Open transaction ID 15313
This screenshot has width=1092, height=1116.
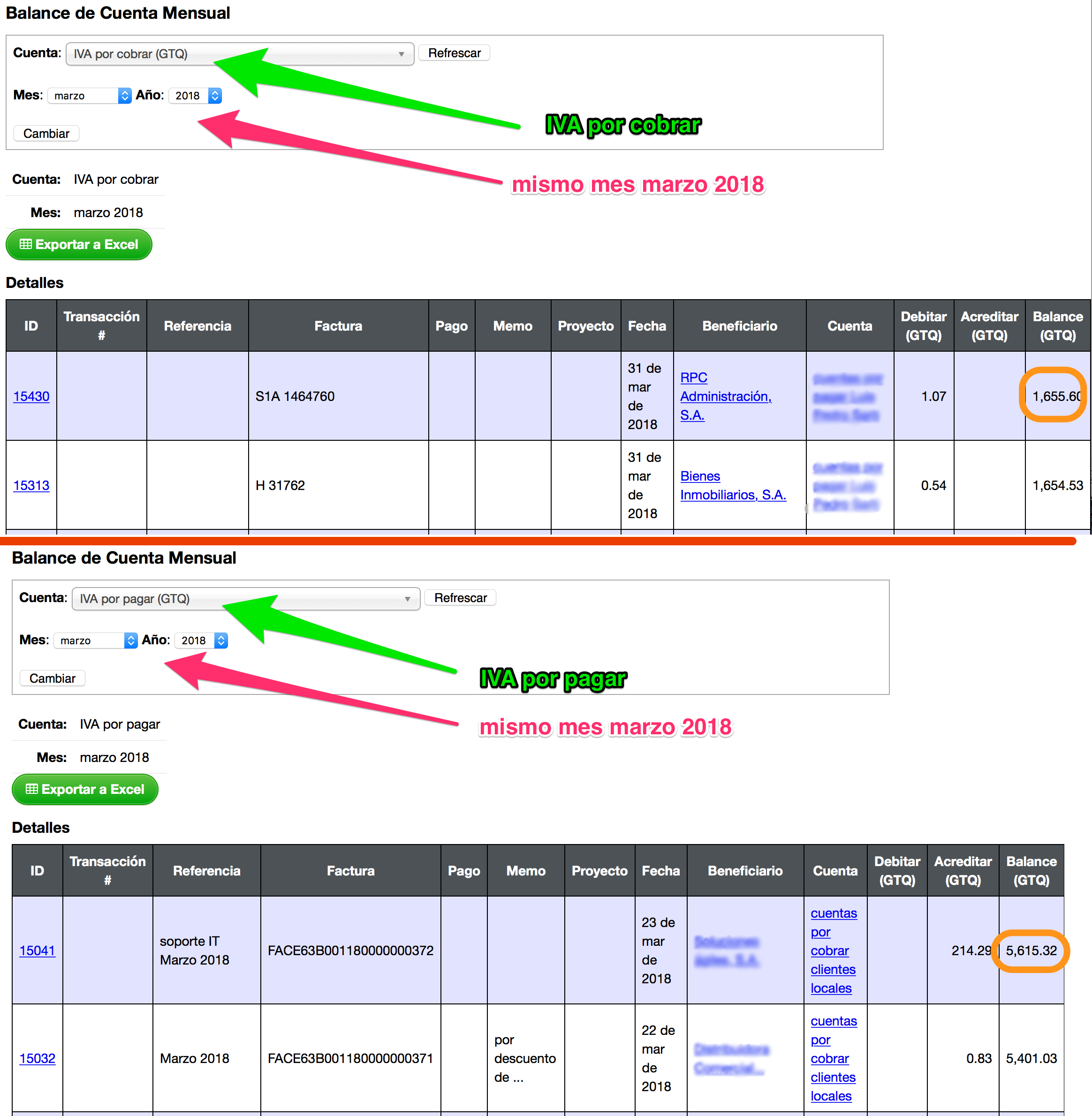(x=31, y=485)
